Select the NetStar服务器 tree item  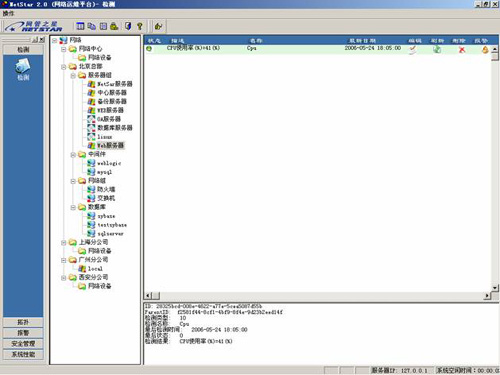click(115, 84)
